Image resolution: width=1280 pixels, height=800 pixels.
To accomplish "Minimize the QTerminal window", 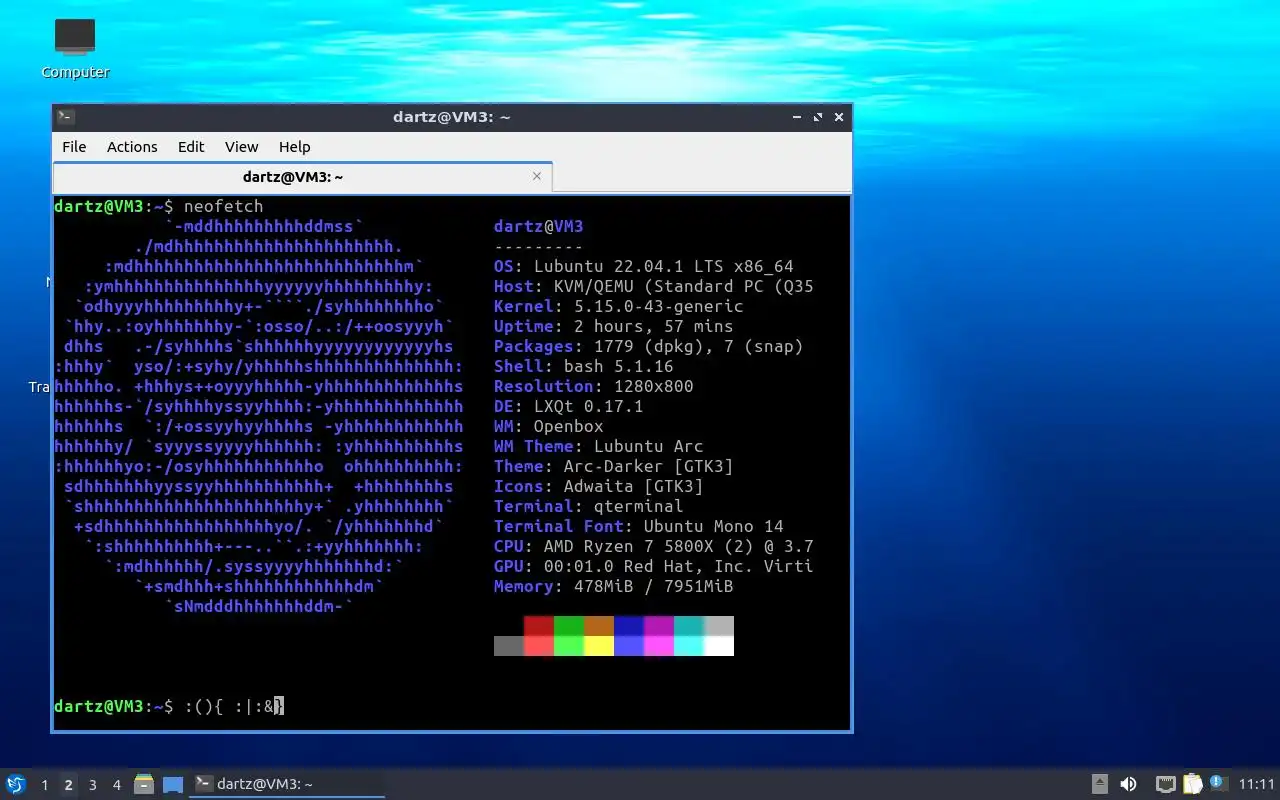I will 797,117.
